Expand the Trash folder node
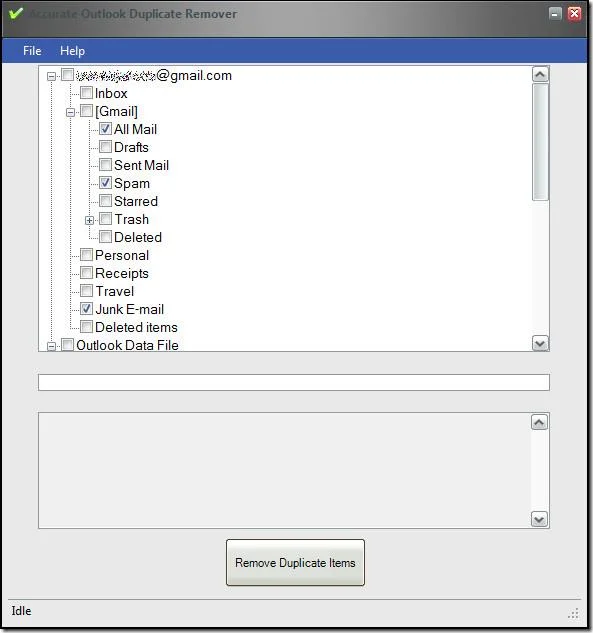 point(89,220)
